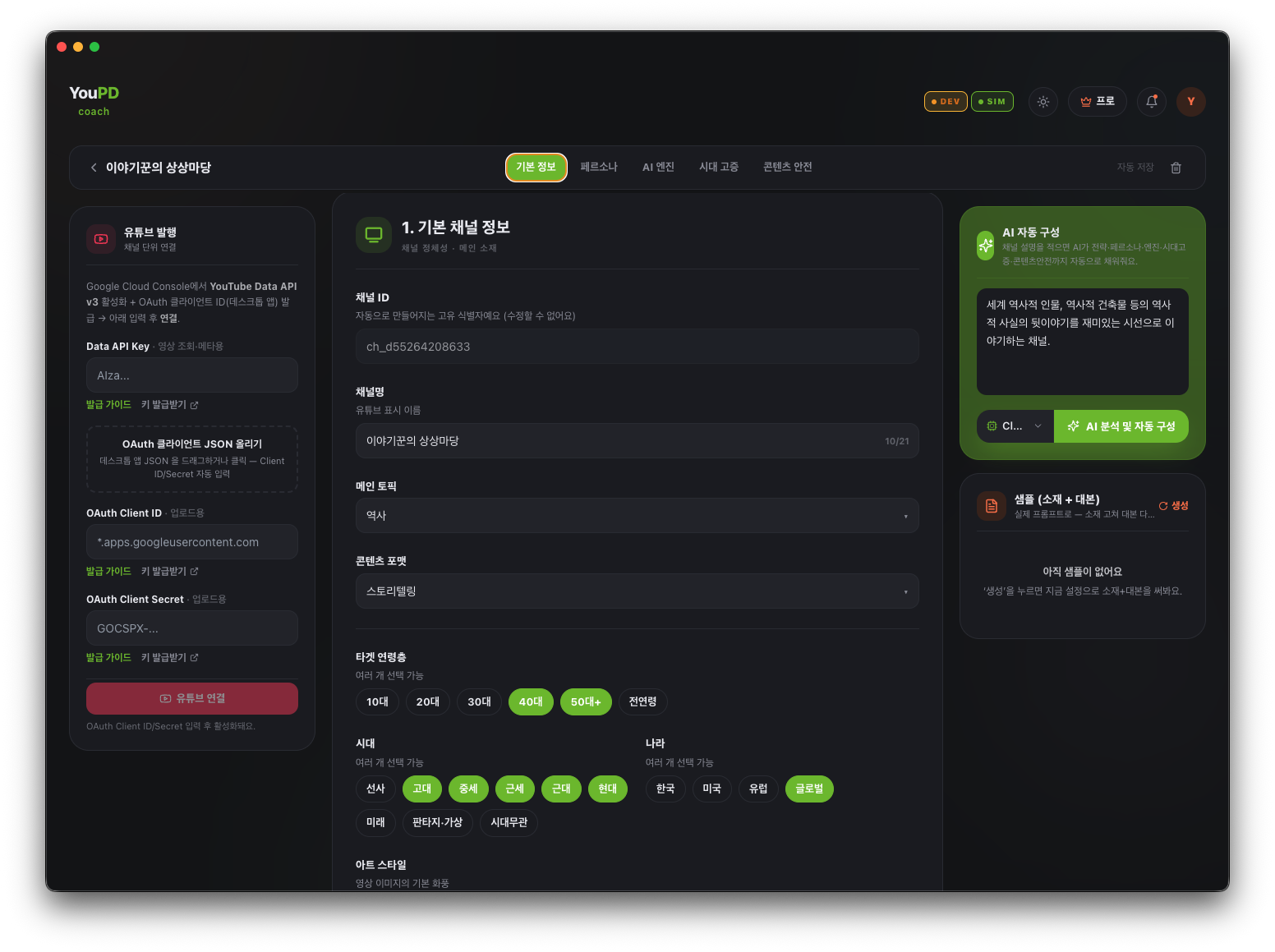Click the YouTube publish panel icon
Image resolution: width=1275 pixels, height=952 pixels.
tap(101, 239)
